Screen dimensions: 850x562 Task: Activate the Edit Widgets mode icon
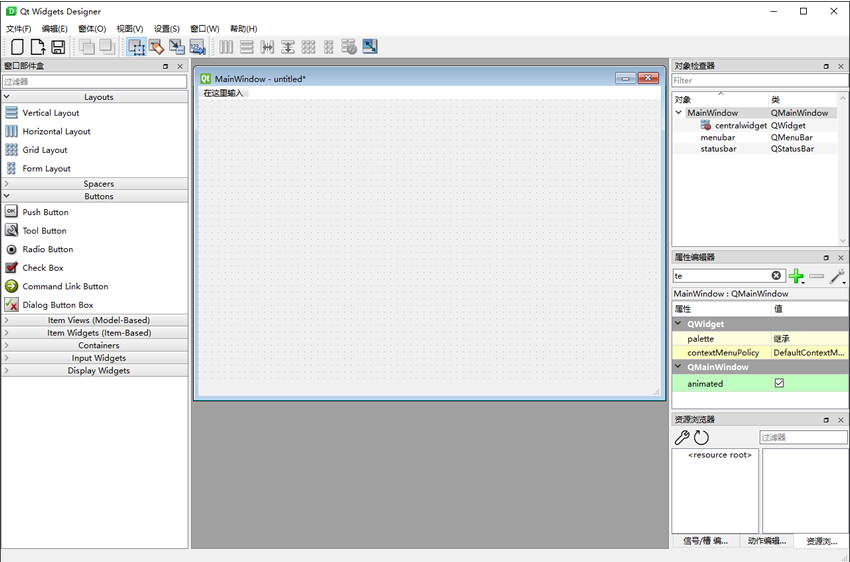coord(136,47)
